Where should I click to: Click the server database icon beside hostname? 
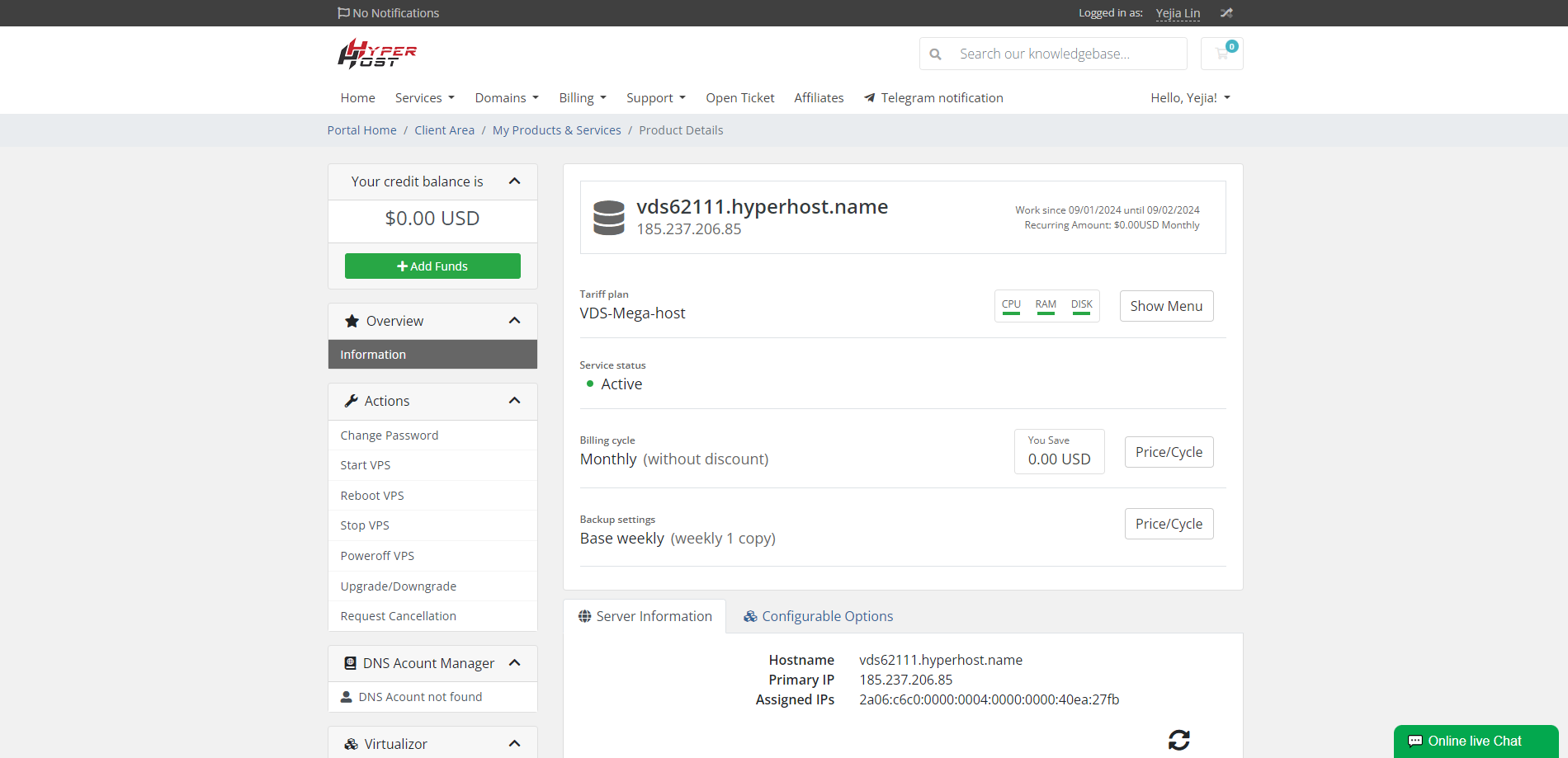[x=609, y=218]
